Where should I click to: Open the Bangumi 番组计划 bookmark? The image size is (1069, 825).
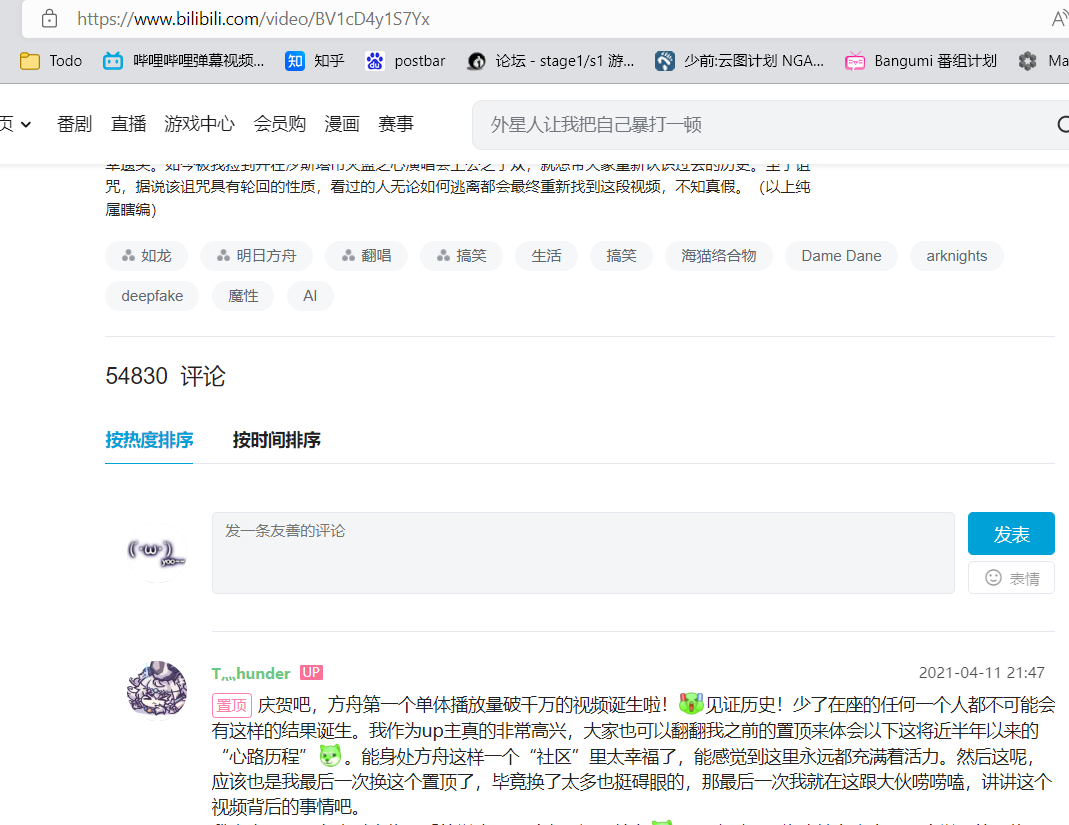pos(920,61)
